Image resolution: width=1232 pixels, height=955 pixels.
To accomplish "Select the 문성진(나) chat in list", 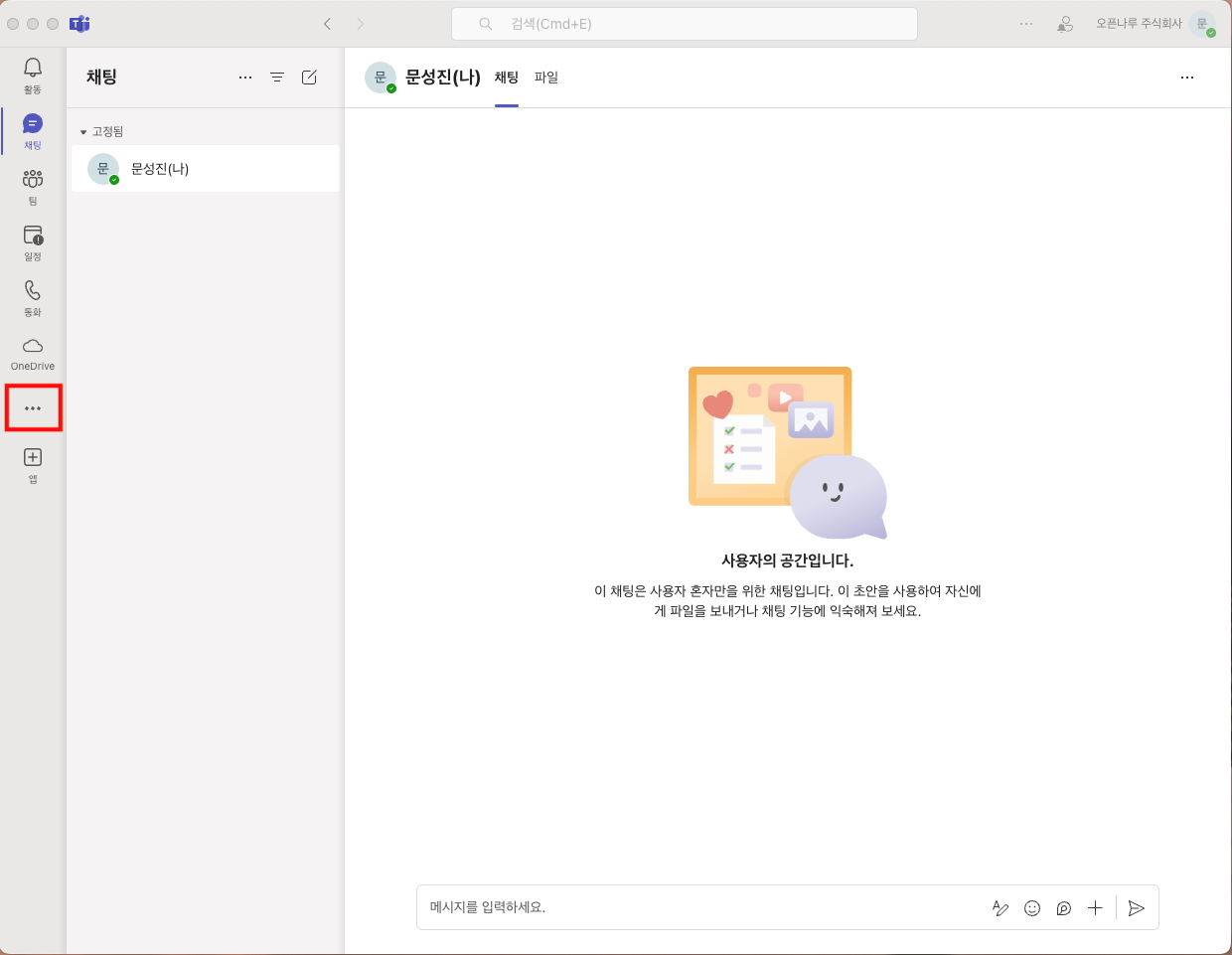I will [205, 169].
